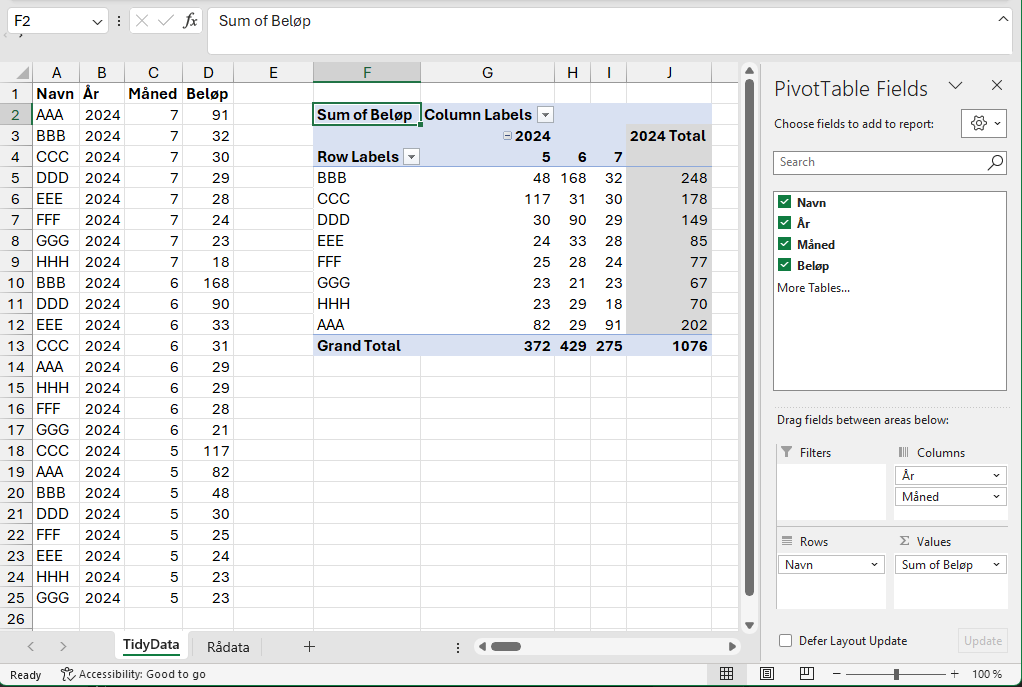Screen dimensions: 1022x687
Task: Open the Column Labels filter dropdown
Action: (545, 115)
